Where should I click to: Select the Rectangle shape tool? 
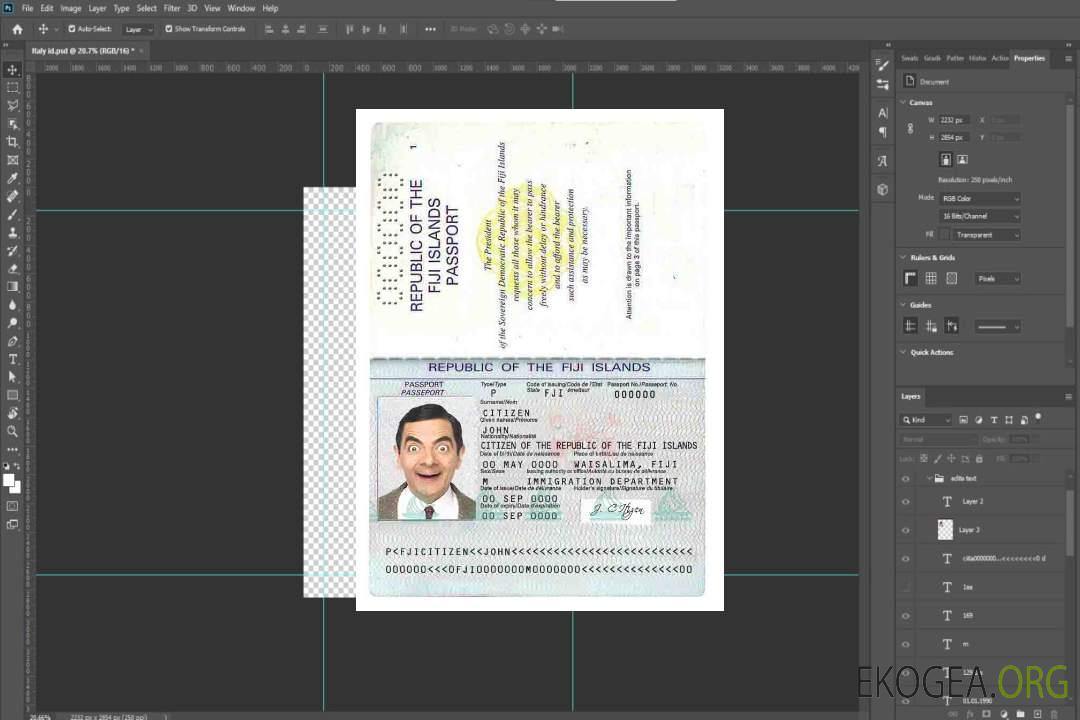[12, 395]
